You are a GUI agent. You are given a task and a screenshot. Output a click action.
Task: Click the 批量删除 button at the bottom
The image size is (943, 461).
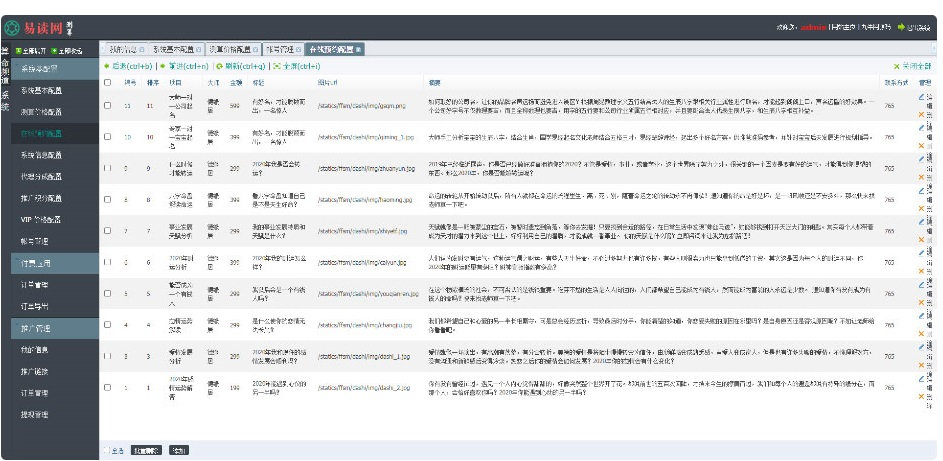[x=147, y=450]
